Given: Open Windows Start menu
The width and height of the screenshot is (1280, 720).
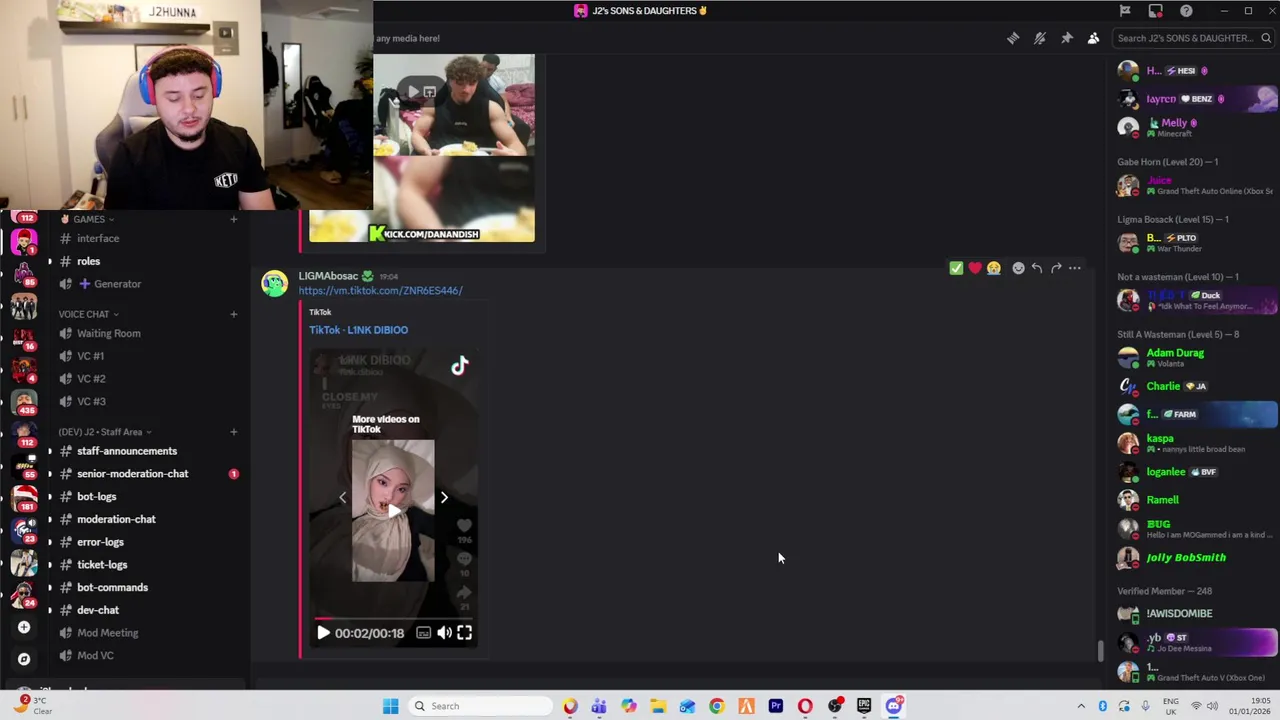Looking at the screenshot, I should [390, 706].
